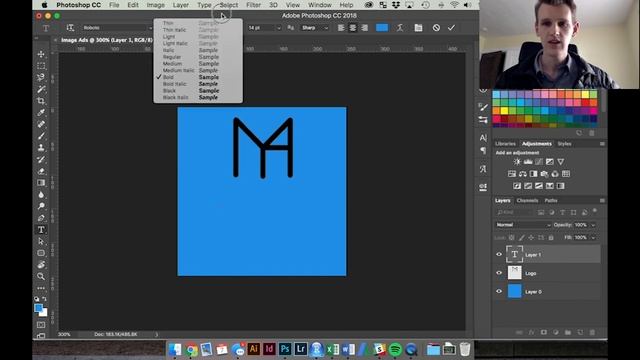Toggle lock position

click(x=531, y=237)
